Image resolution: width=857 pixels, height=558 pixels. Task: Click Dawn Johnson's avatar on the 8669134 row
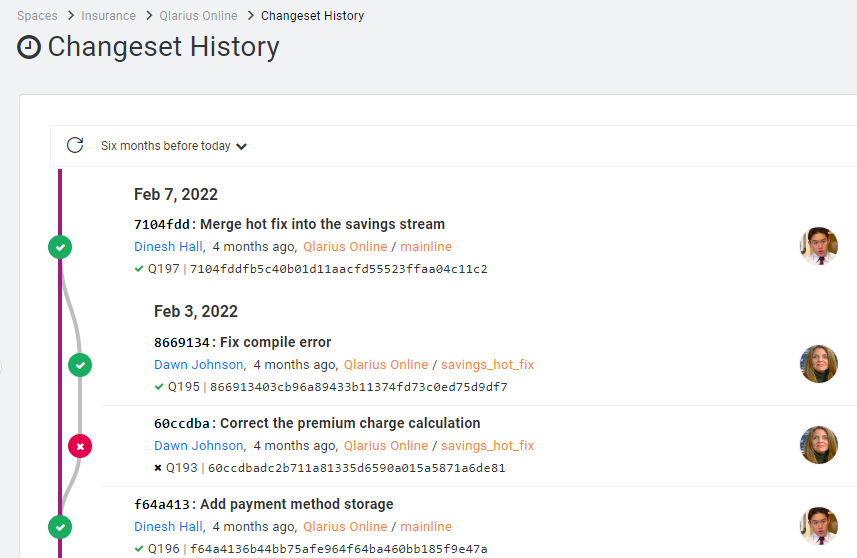pos(818,364)
